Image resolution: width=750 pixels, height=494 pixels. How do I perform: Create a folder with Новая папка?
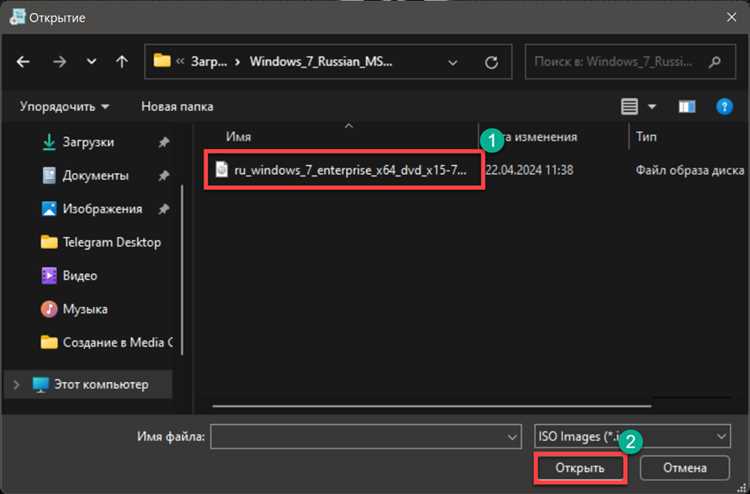point(177,106)
